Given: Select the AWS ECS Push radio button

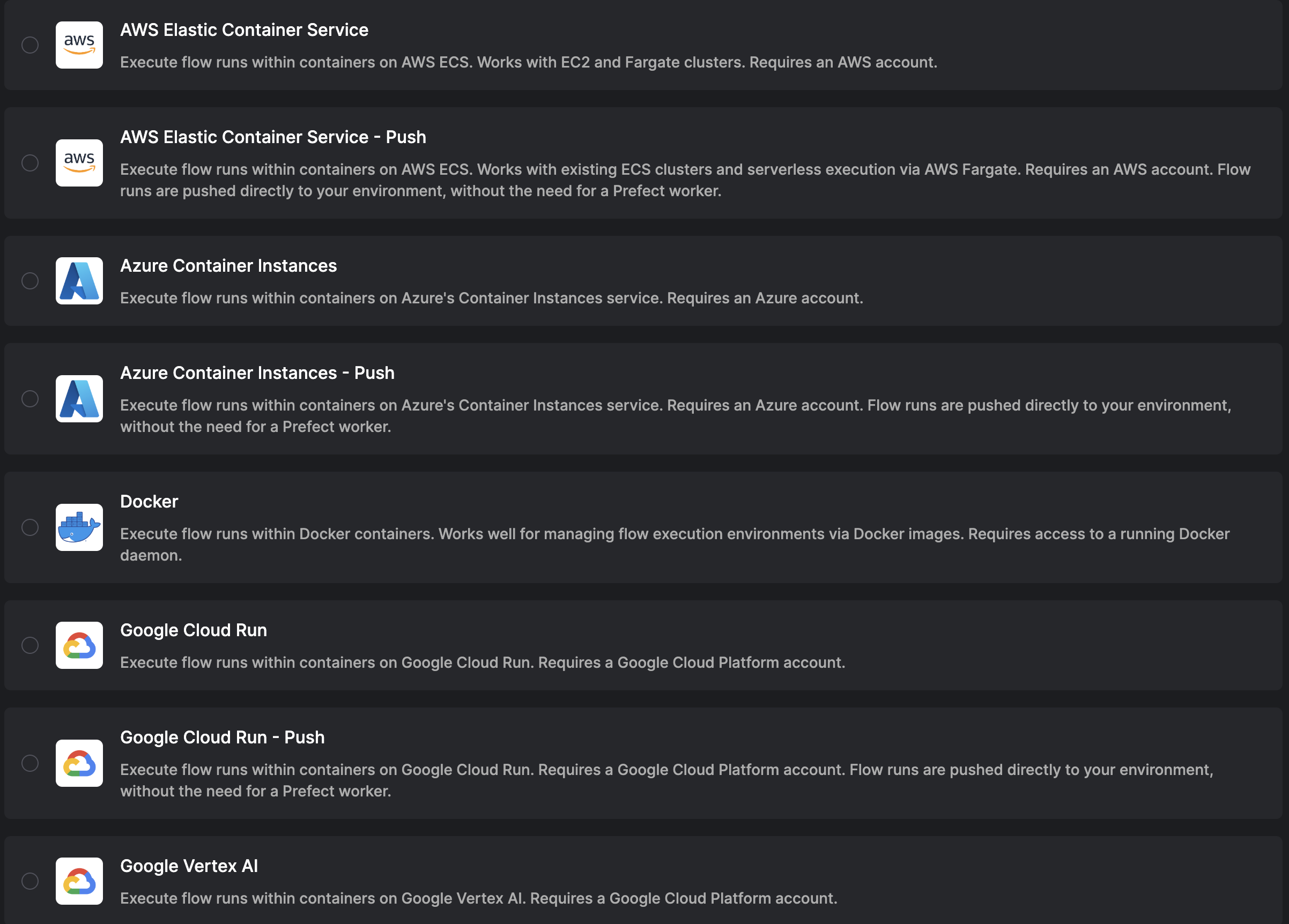Looking at the screenshot, I should click(30, 163).
